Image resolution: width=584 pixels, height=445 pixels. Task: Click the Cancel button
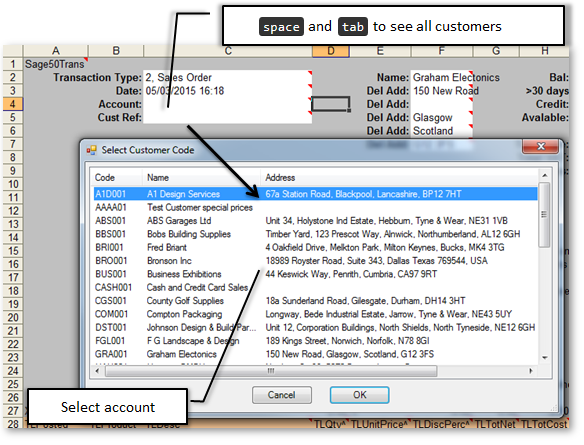282,395
